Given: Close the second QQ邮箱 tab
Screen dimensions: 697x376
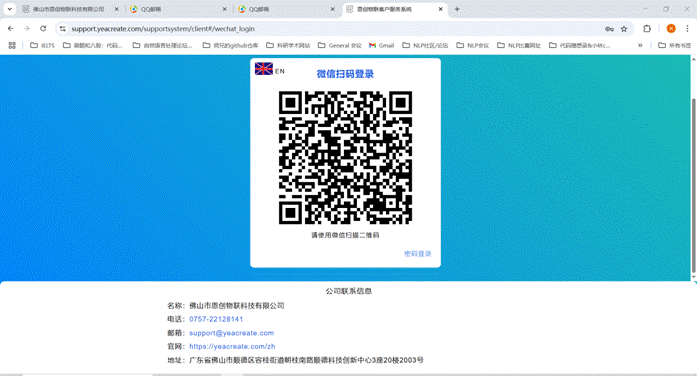Looking at the screenshot, I should pos(332,9).
